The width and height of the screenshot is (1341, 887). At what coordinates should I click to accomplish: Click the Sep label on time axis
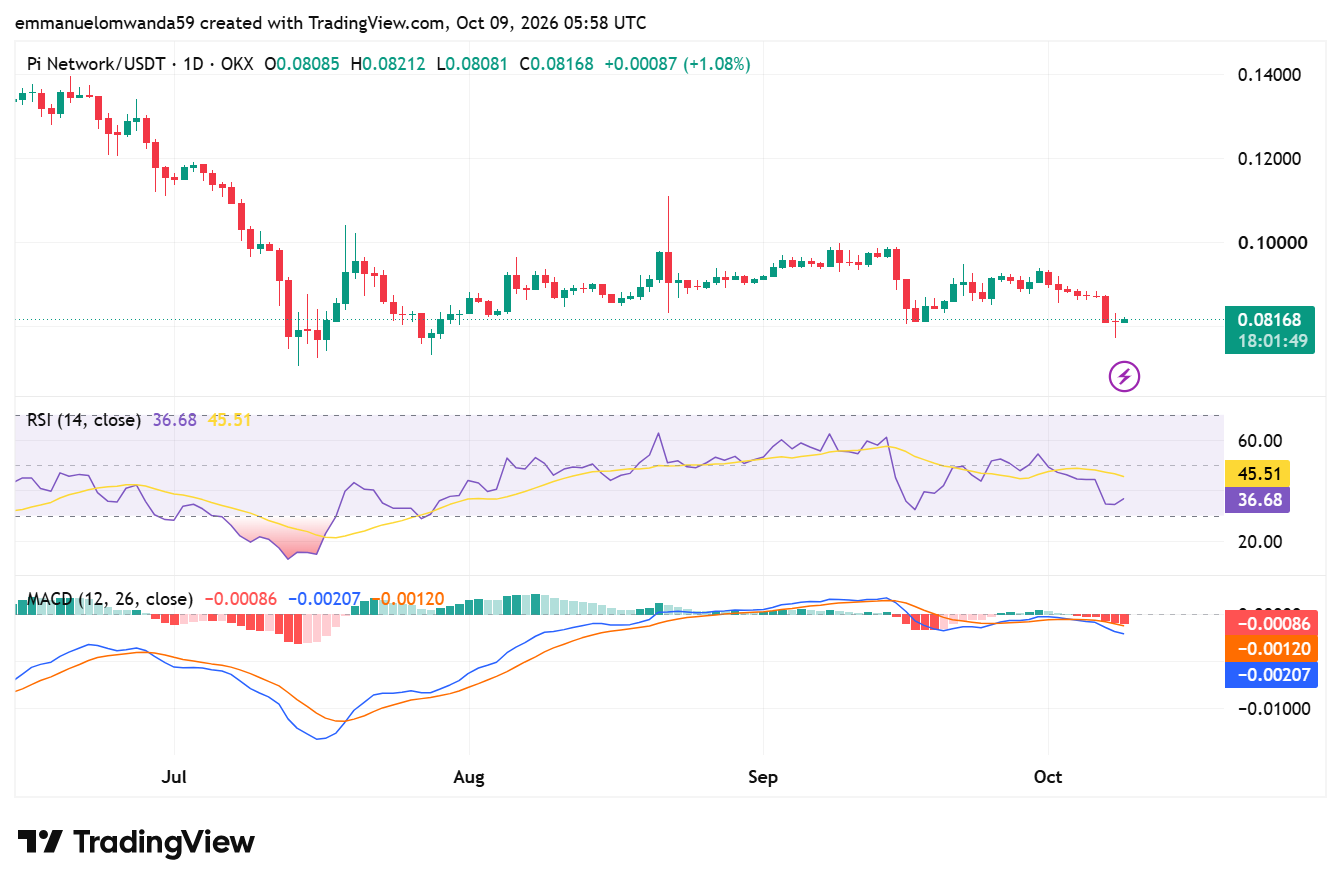click(763, 777)
